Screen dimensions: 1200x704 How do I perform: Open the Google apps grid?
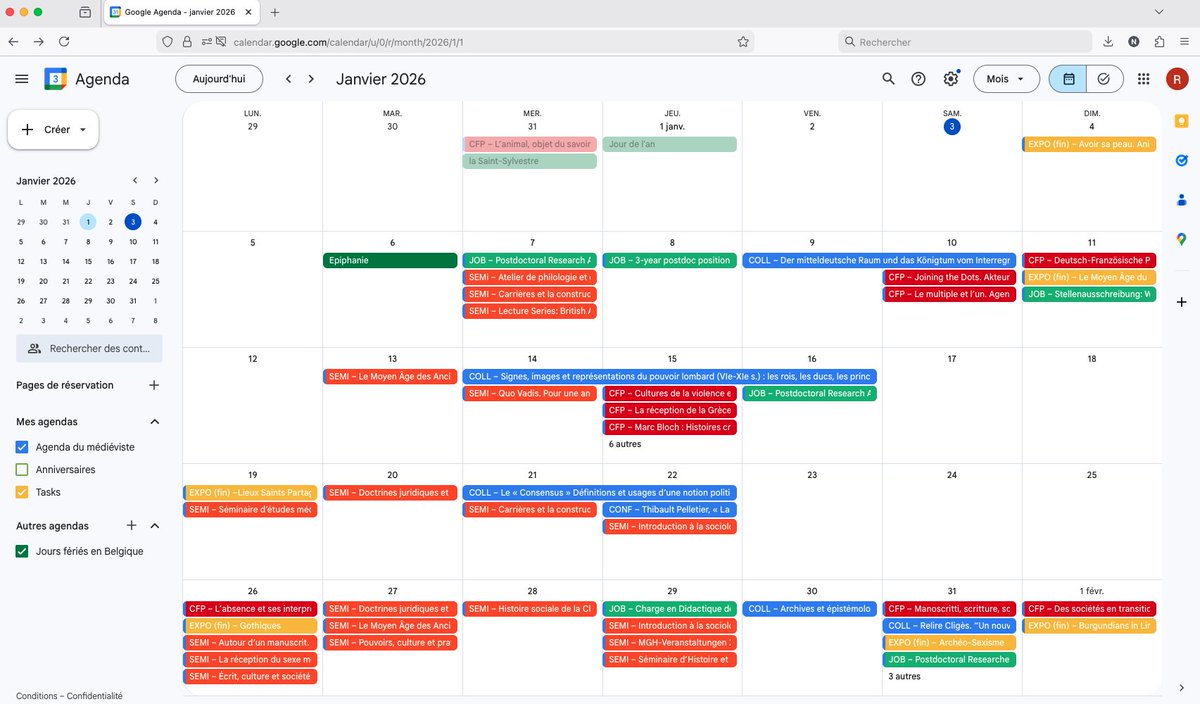click(x=1143, y=79)
